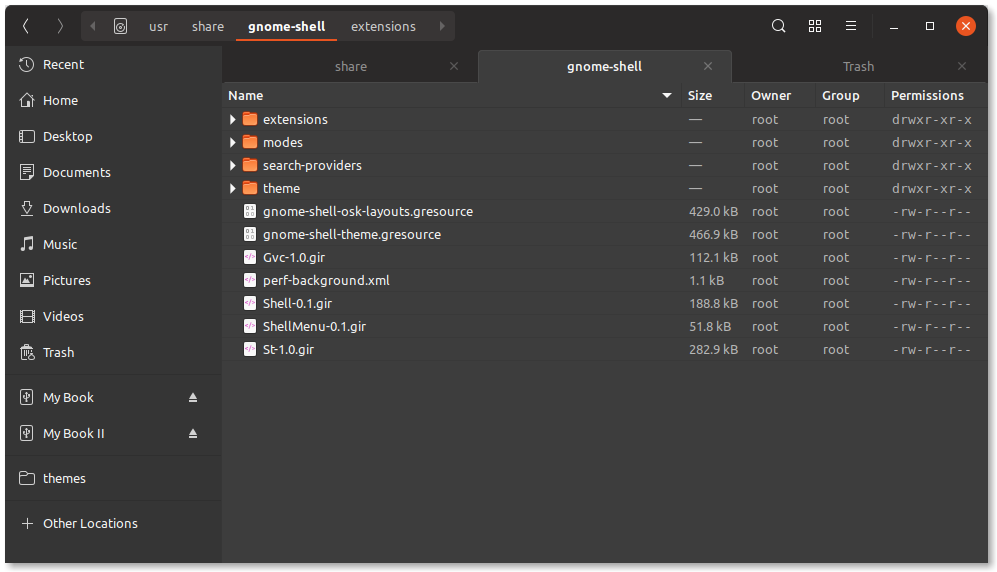
Task: Click the Documents icon in the sidebar
Action: click(x=27, y=172)
